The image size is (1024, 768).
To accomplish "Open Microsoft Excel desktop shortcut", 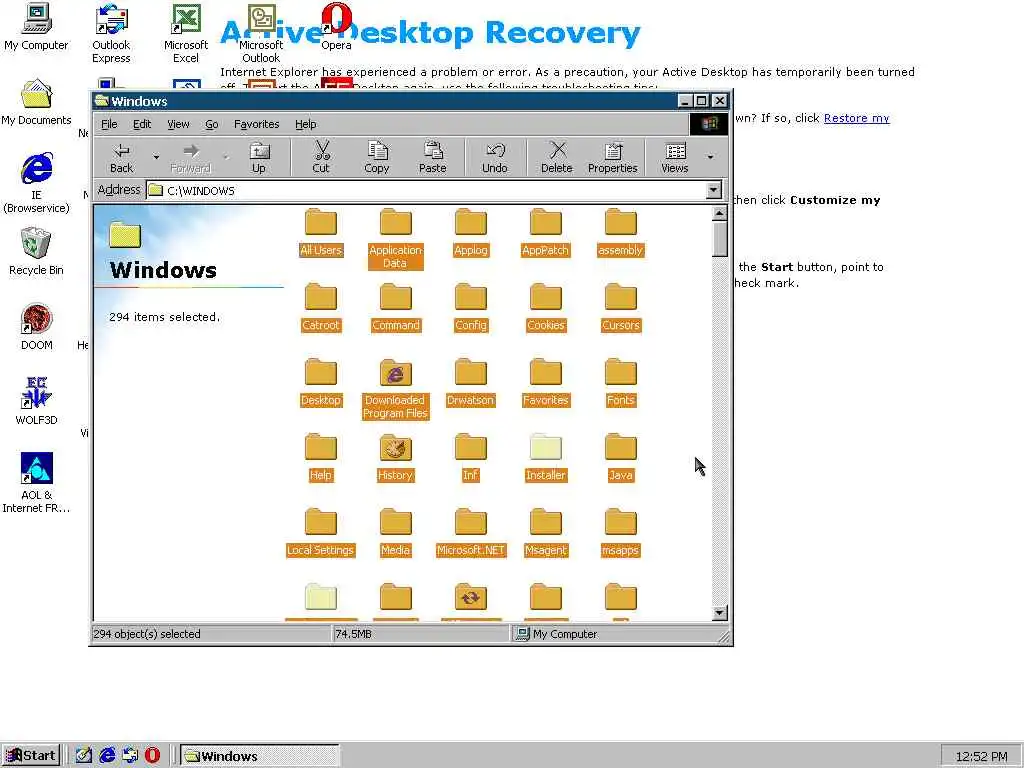I will point(185,34).
